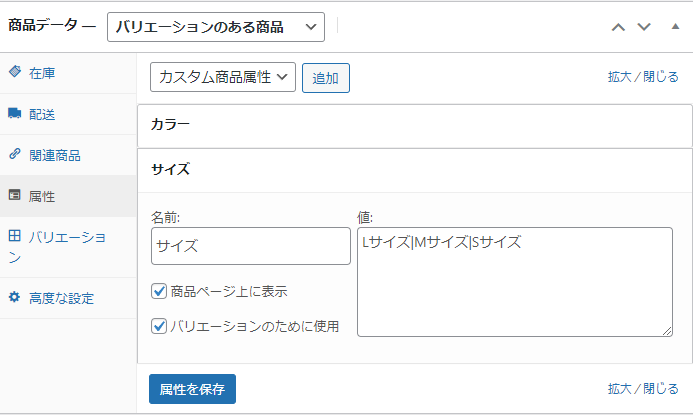Image resolution: width=693 pixels, height=415 pixels.
Task: Open the バリエーションのある商品 product type dropdown
Action: pos(216,27)
